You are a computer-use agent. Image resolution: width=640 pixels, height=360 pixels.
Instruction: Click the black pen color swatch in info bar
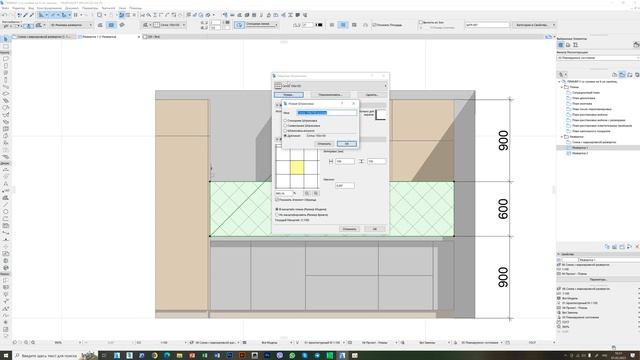(x=320, y=25)
